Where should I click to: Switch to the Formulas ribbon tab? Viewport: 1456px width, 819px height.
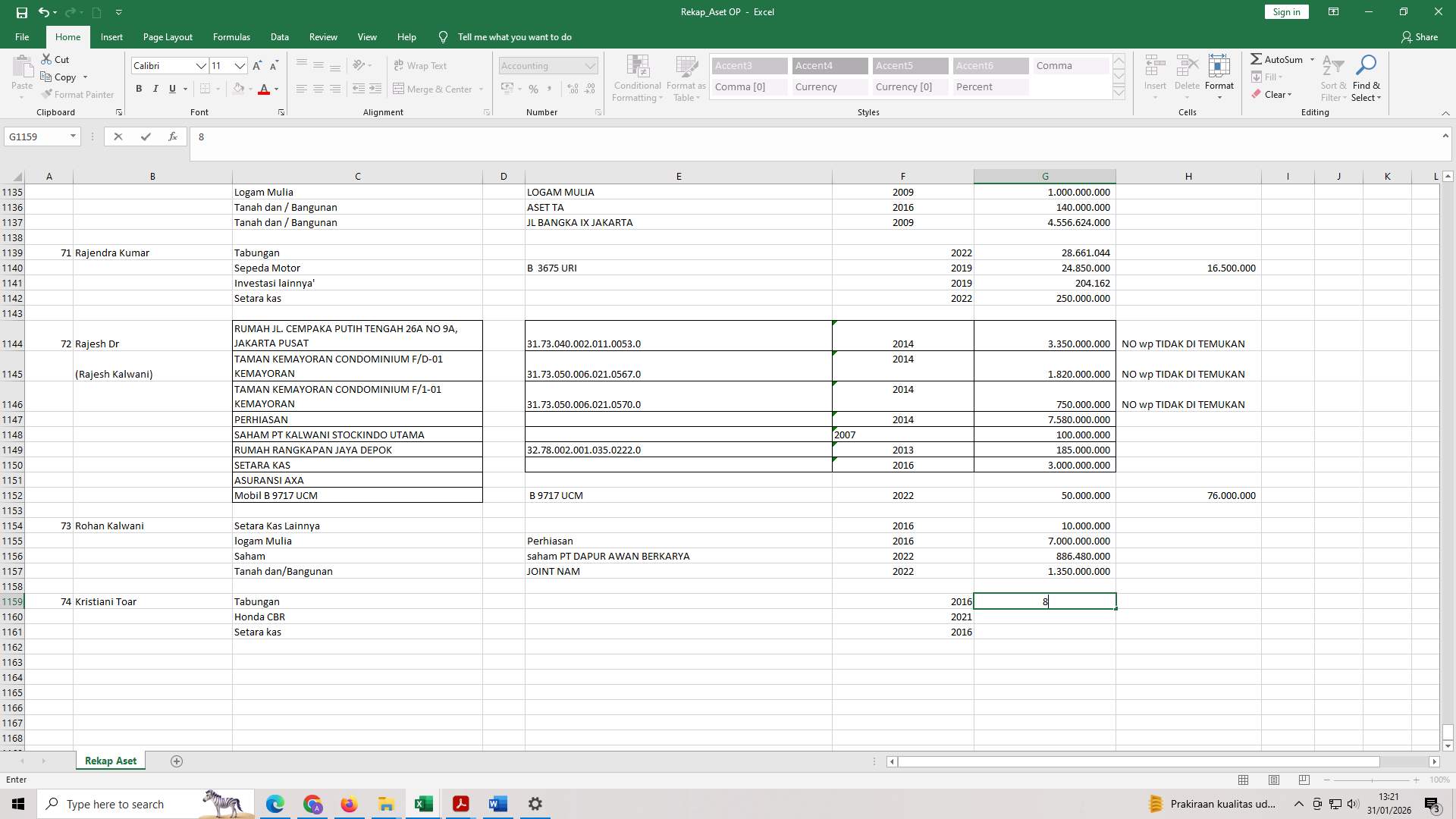click(231, 36)
